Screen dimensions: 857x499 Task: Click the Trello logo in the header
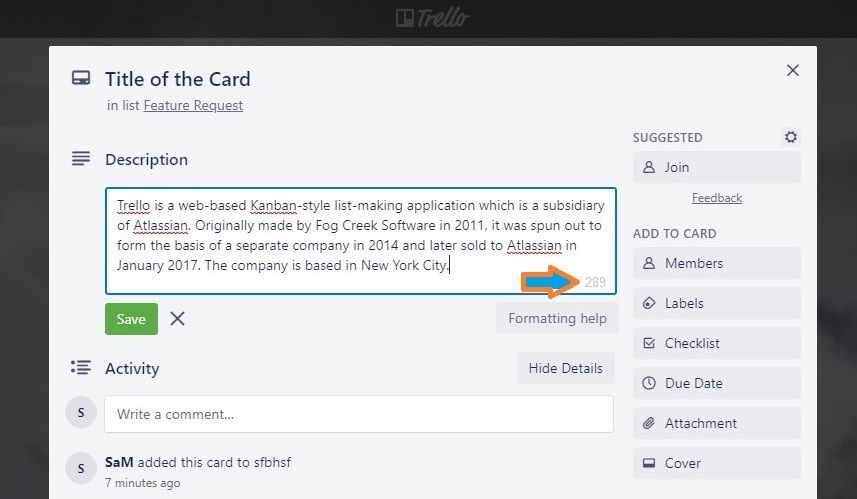(x=432, y=18)
